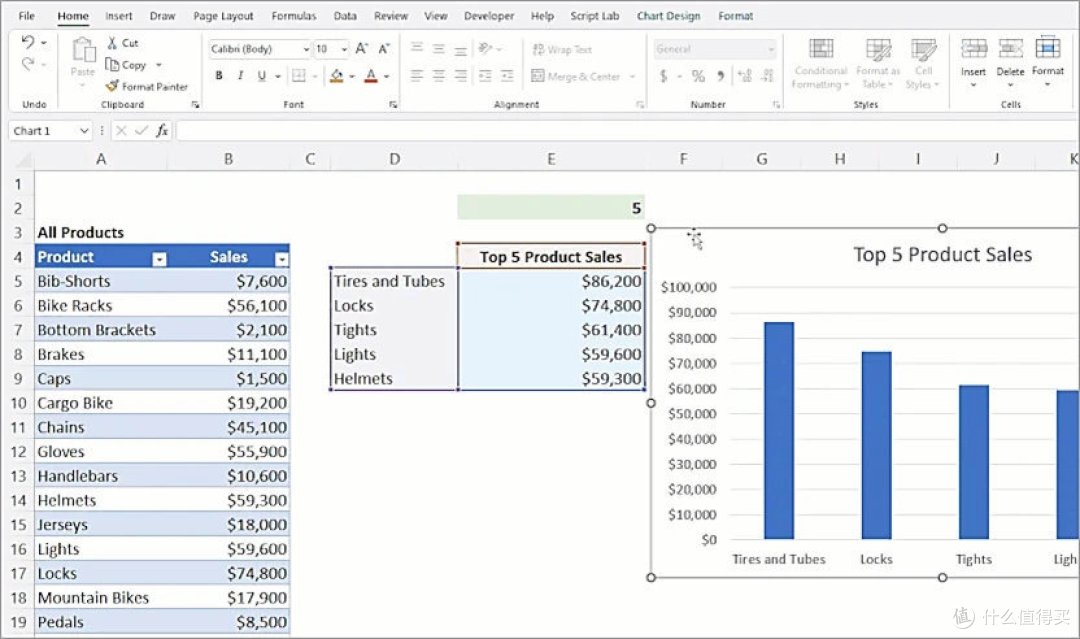
Task: Open the font size dropdown
Action: [x=343, y=48]
